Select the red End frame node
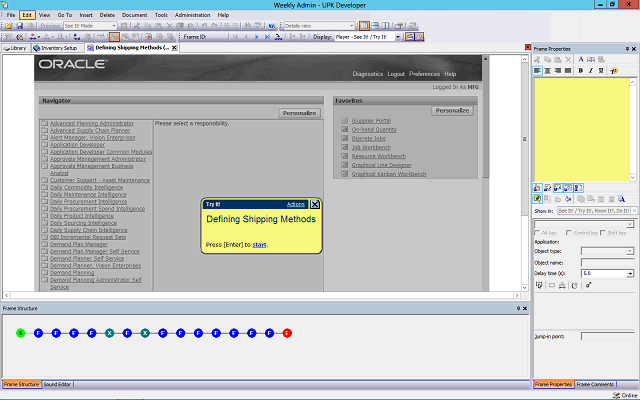The height and width of the screenshot is (400, 640). pos(287,333)
